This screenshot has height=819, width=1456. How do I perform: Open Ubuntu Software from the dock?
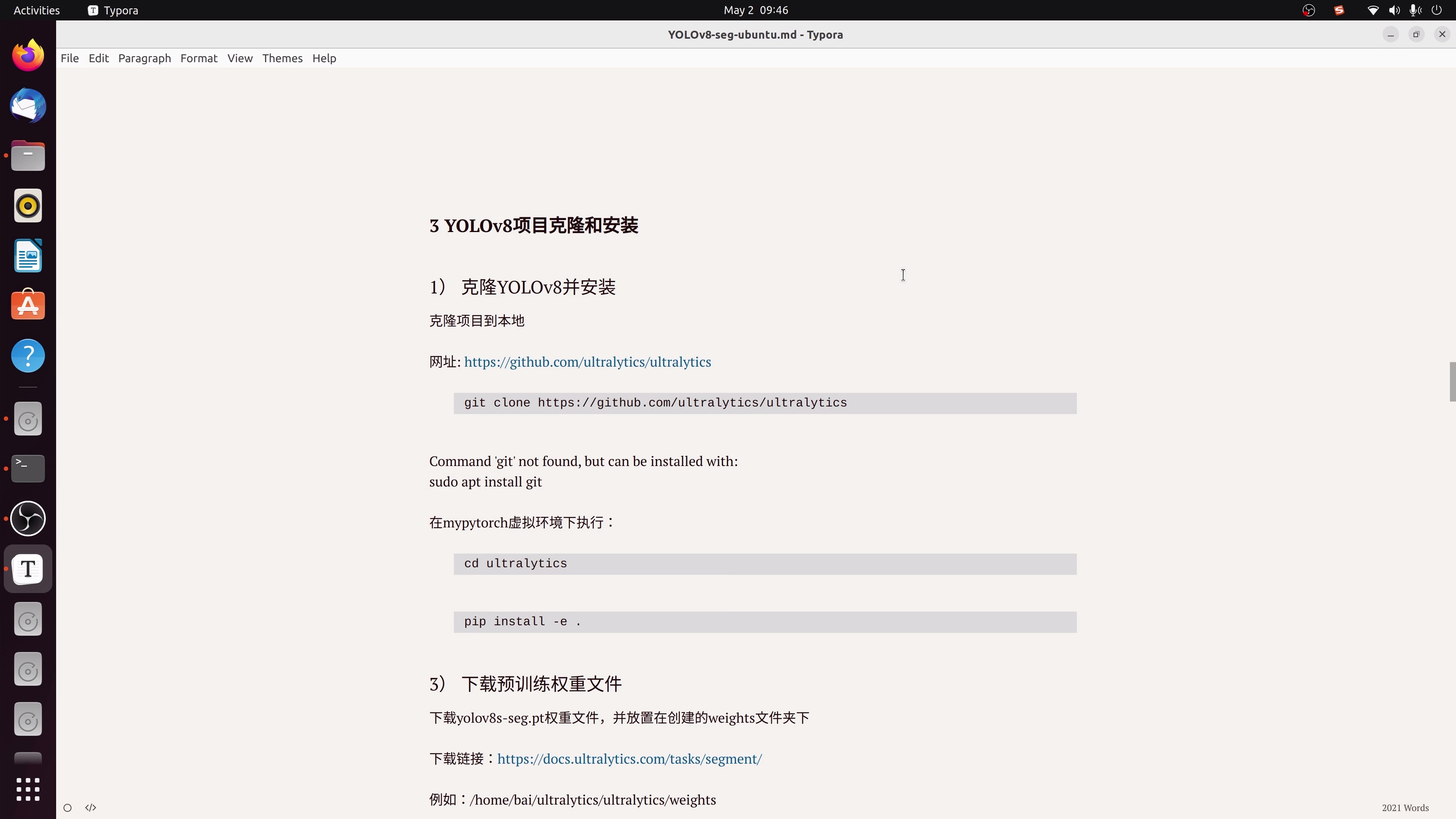click(x=27, y=304)
